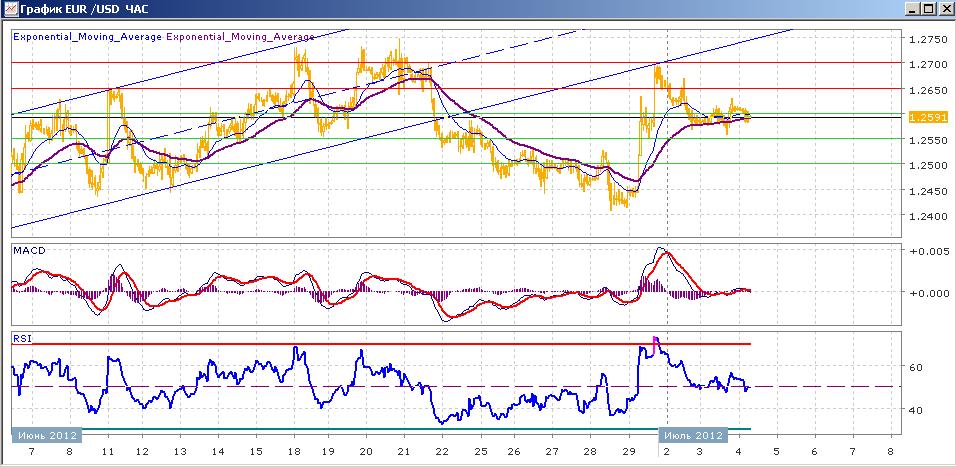Click the orange 1.2591 current price tag
The height and width of the screenshot is (467, 956).
(922, 117)
